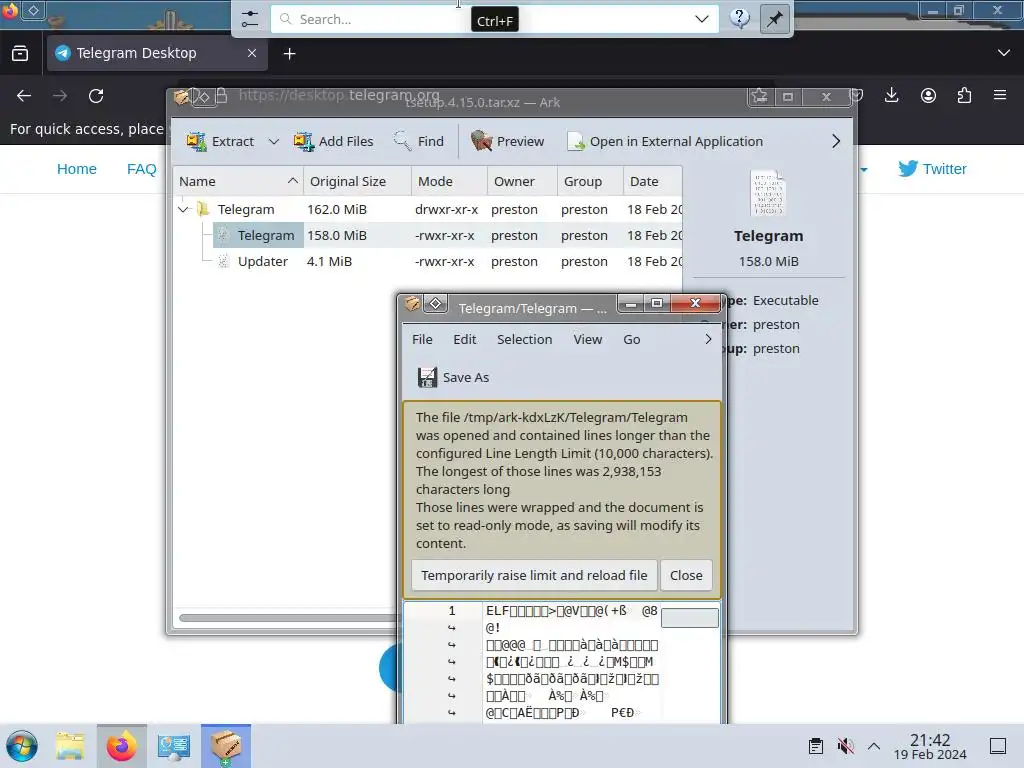Click Add Files in Ark toolbar
This screenshot has width=1024, height=768.
334,141
